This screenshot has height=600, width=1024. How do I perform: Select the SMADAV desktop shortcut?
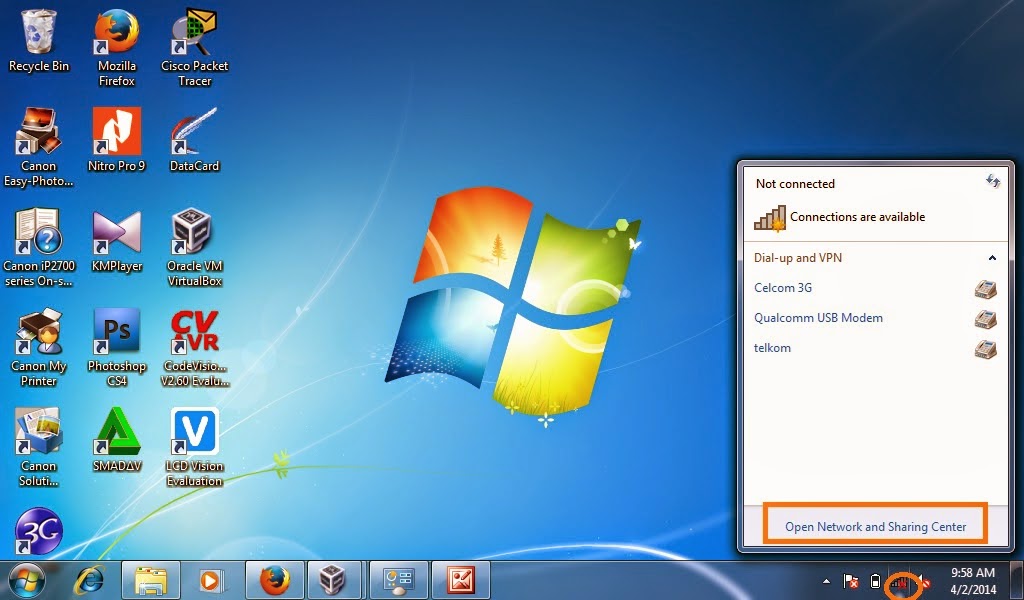click(x=117, y=440)
